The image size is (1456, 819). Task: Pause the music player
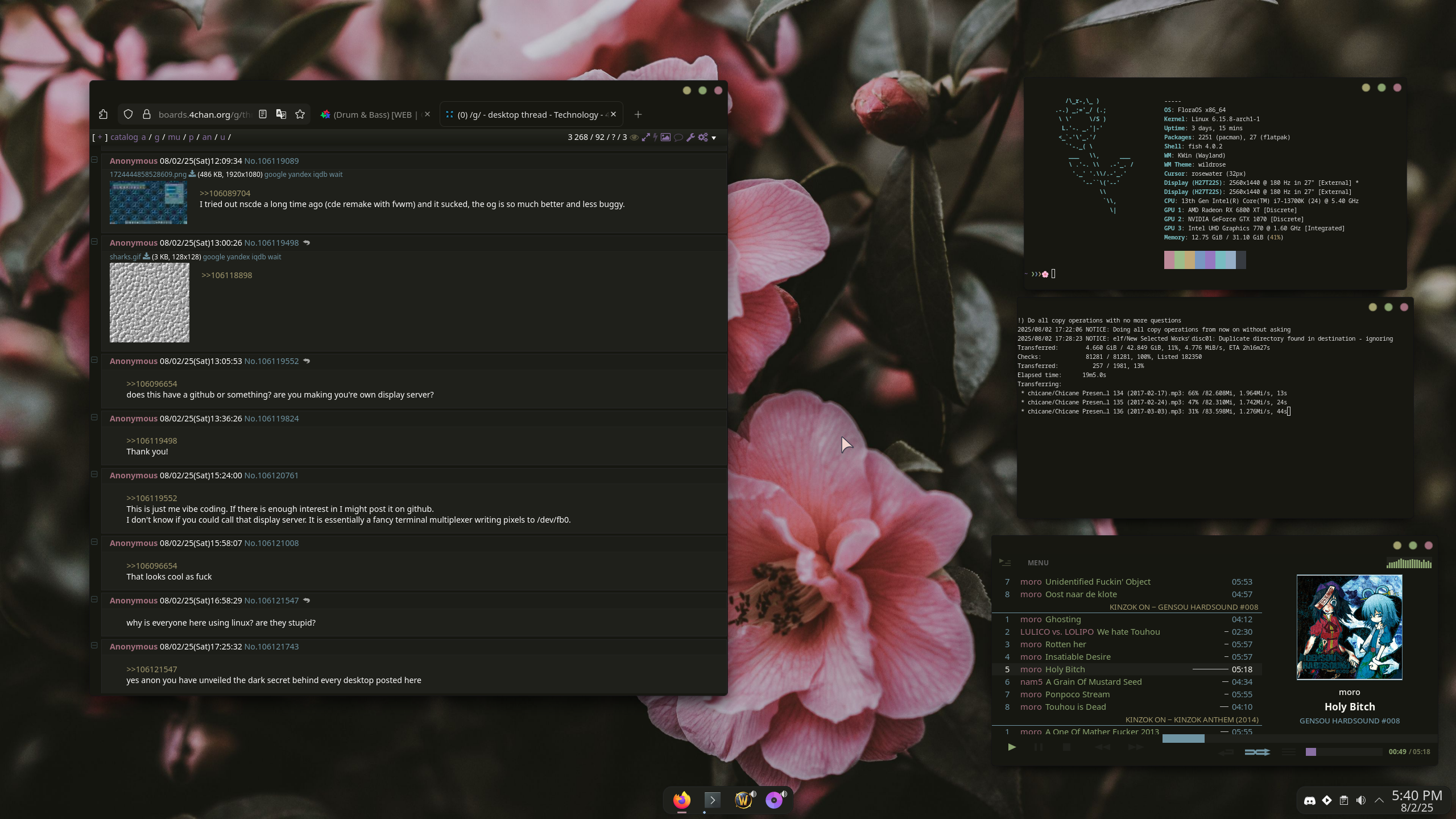[x=1039, y=747]
